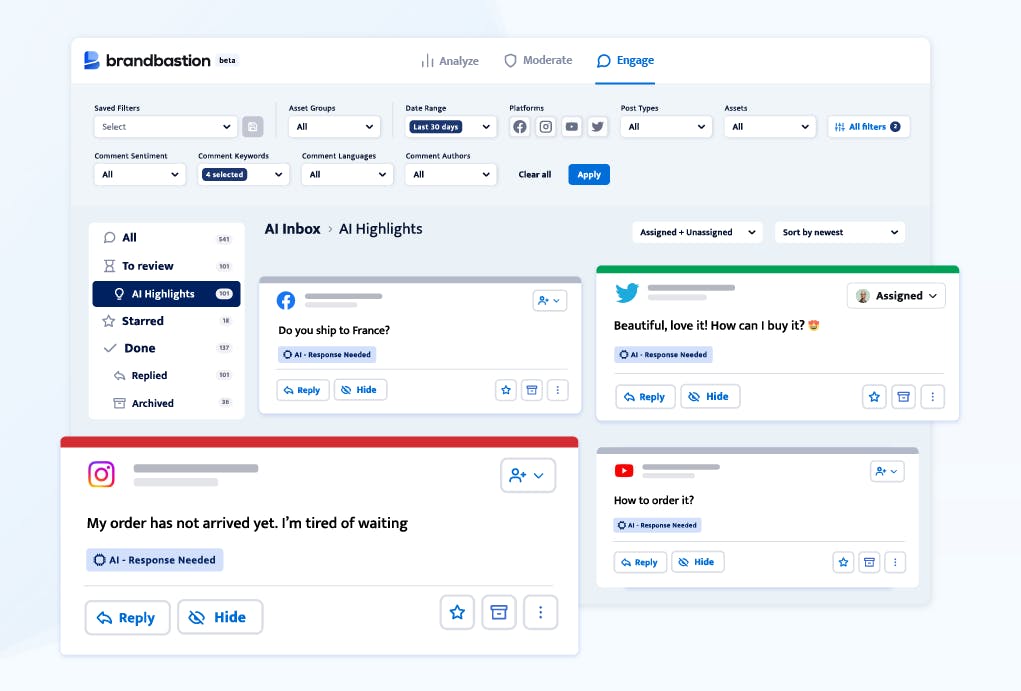Screen dimensions: 1021x691
Task: Open the Starred folder
Action: (167, 320)
